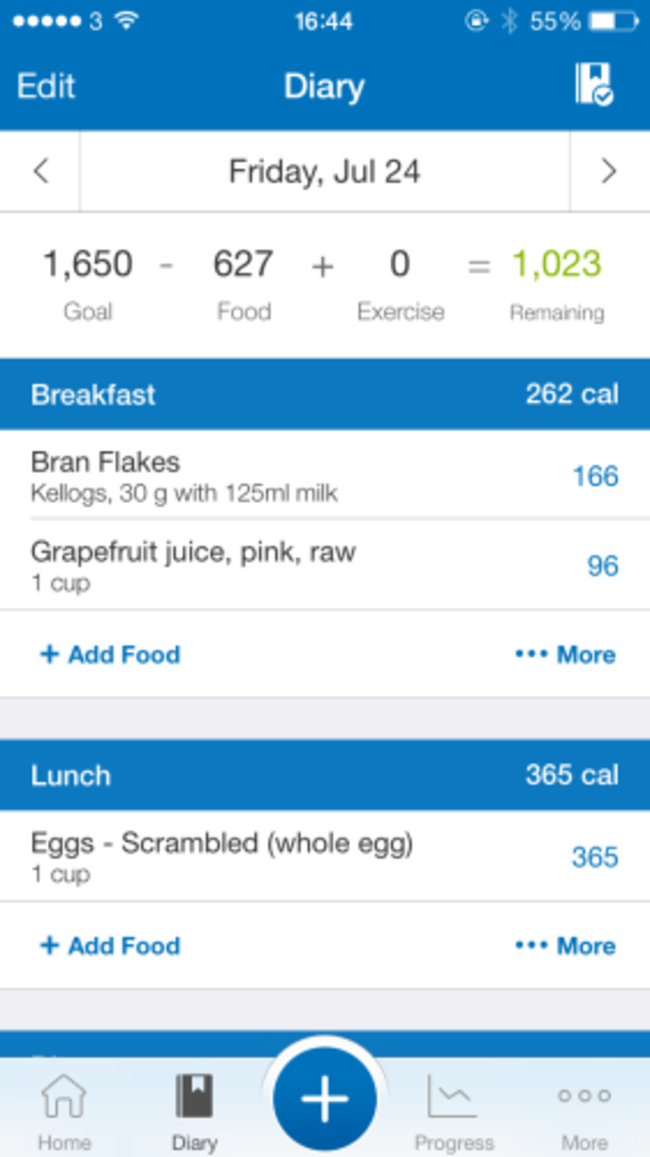Open More options for Lunch
650x1157 pixels.
[x=565, y=946]
